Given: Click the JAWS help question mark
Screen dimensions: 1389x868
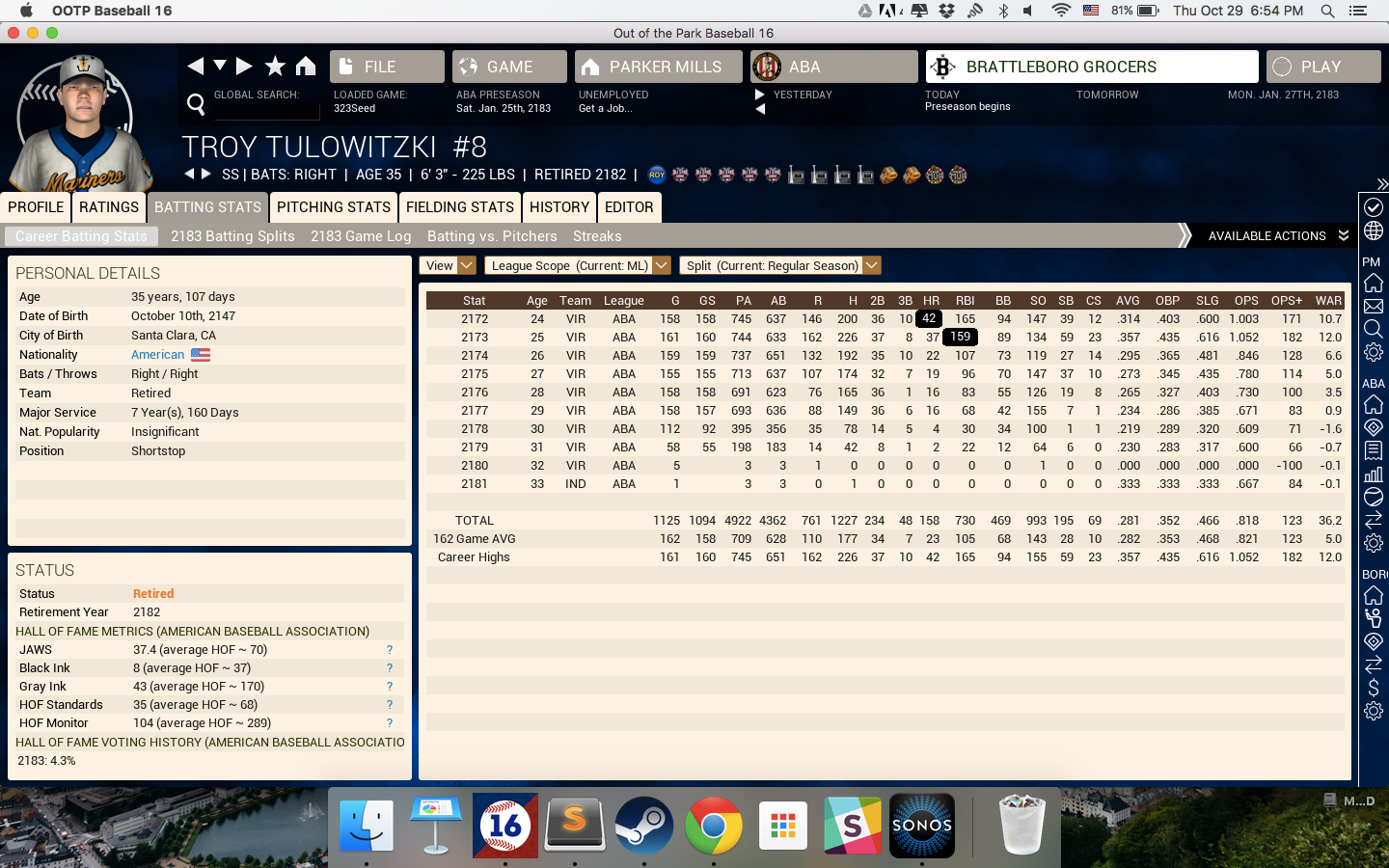Looking at the screenshot, I should pos(390,650).
